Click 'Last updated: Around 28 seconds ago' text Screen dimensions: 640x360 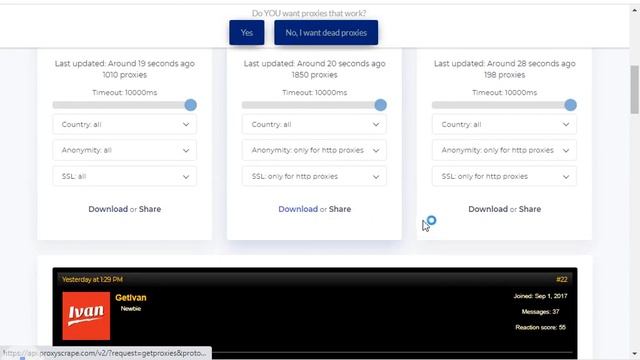[x=504, y=64]
